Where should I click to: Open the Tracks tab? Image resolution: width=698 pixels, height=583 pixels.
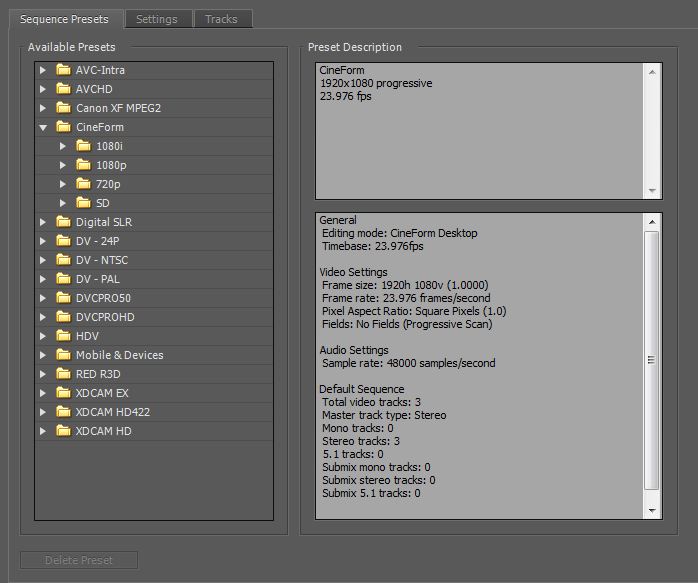tap(221, 19)
